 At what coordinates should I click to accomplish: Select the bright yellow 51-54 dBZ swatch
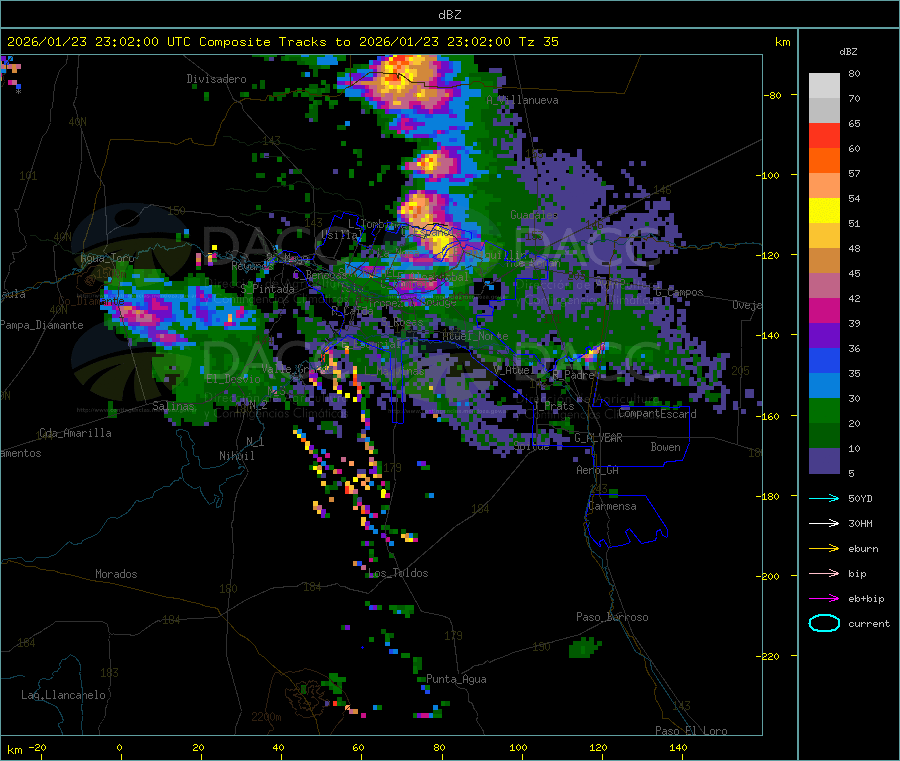(824, 211)
